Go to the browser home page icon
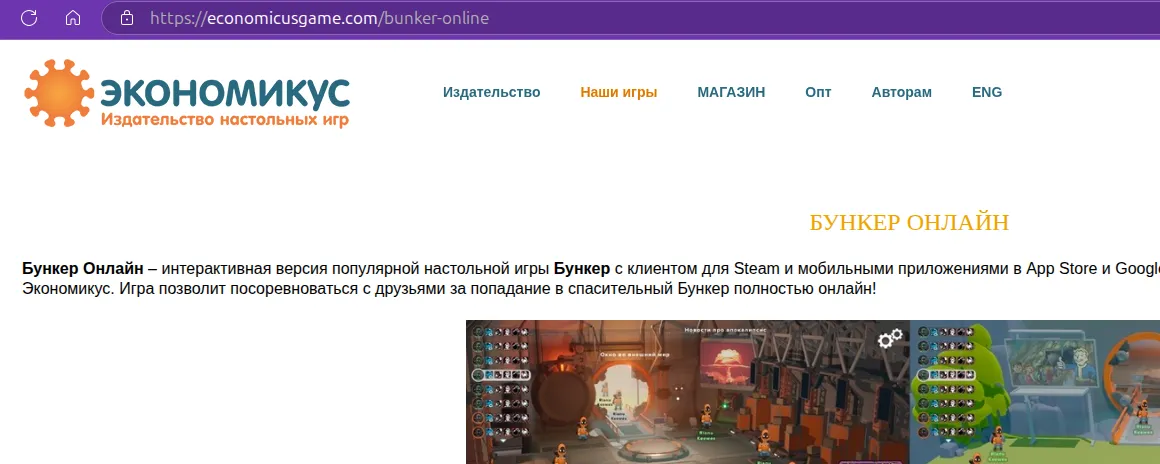Image resolution: width=1160 pixels, height=464 pixels. tap(72, 18)
